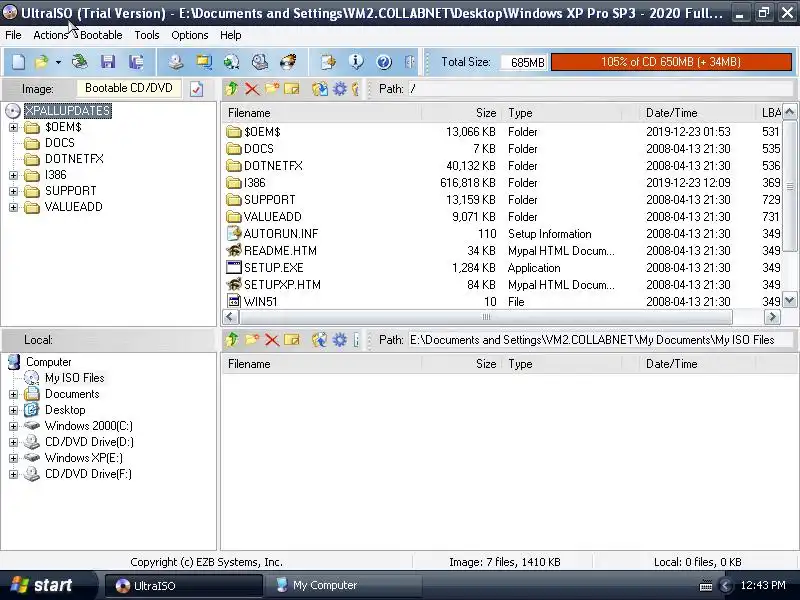Expand the I386 folder tree node

(x=13, y=175)
